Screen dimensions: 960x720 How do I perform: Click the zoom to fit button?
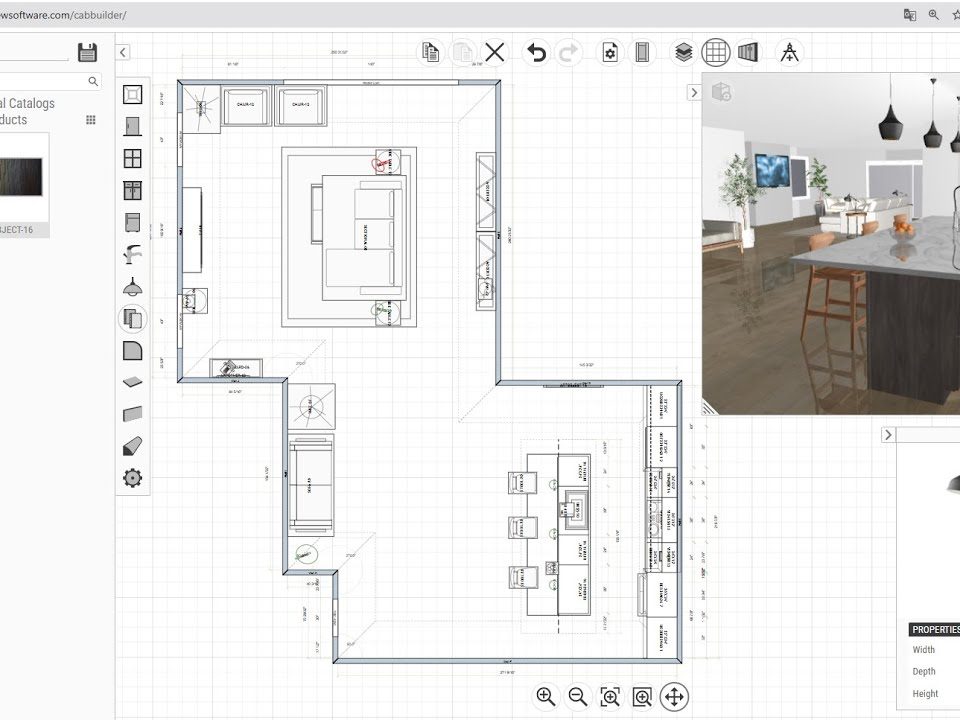pos(610,696)
